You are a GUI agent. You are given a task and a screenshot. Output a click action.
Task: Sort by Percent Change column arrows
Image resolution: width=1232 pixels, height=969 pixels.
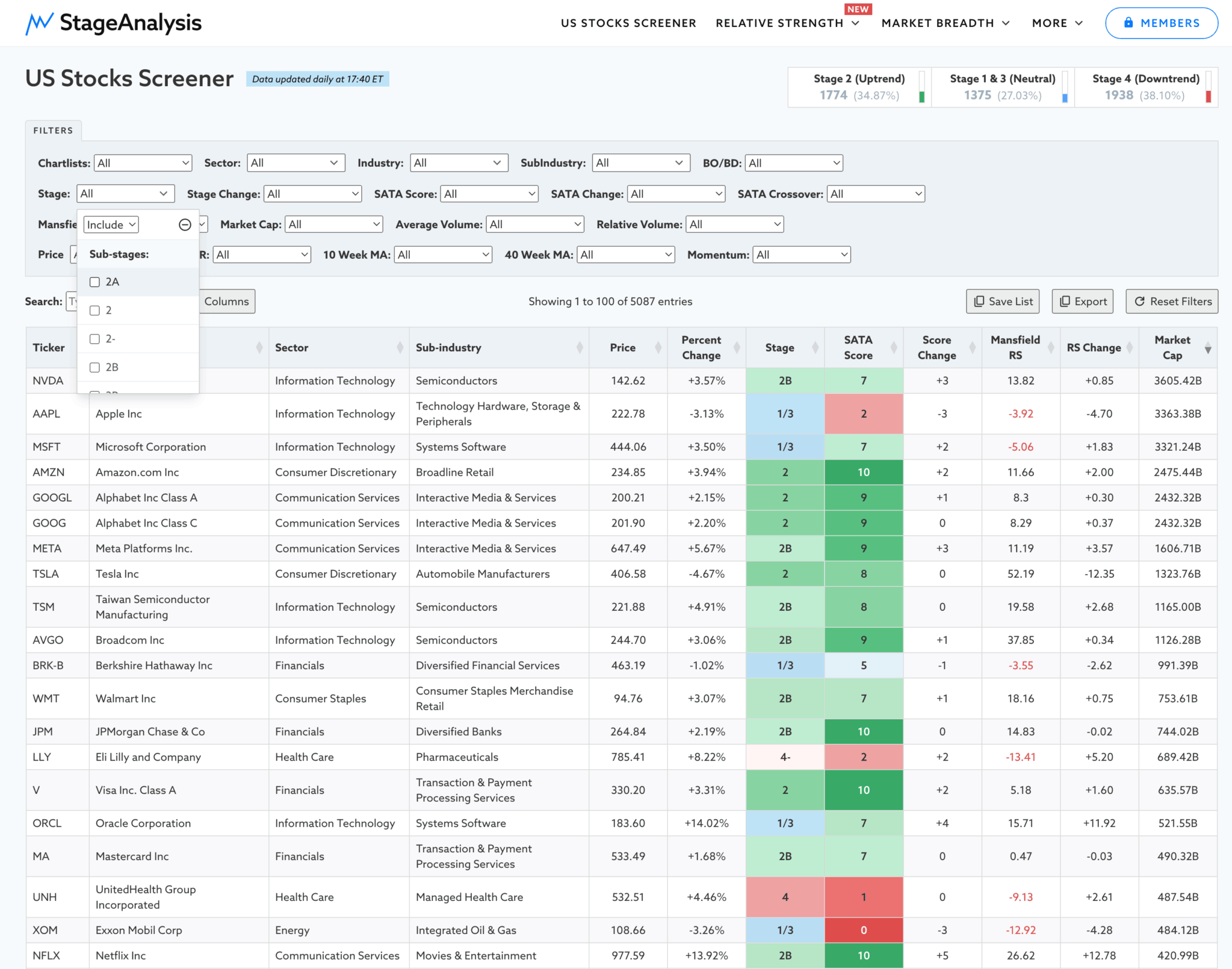737,347
